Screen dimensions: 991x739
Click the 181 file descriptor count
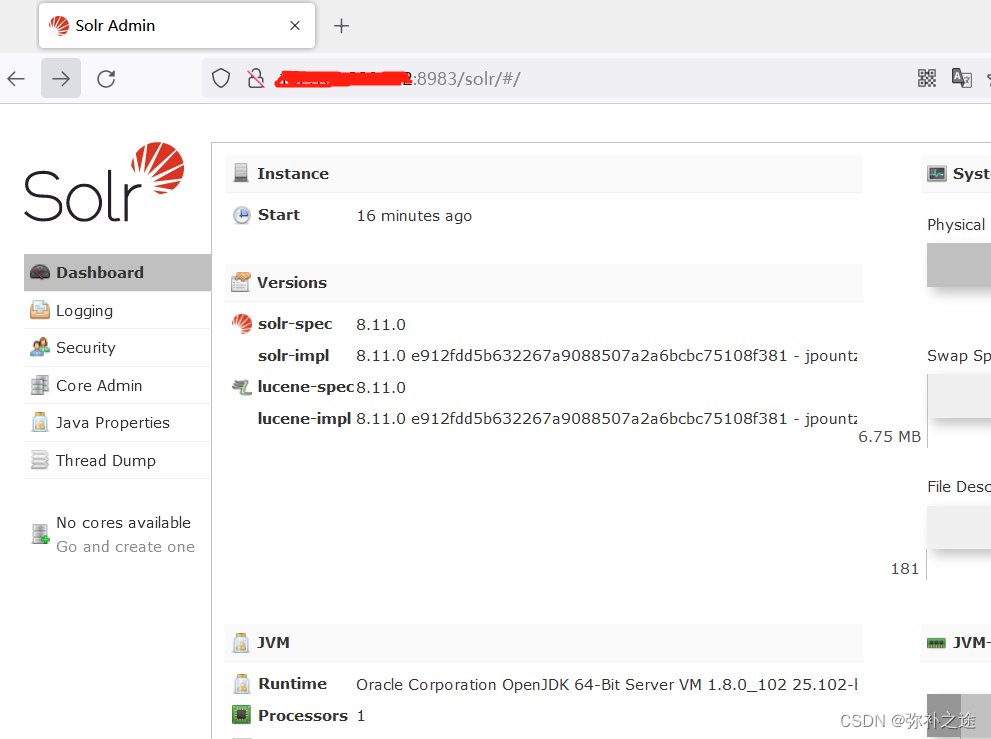tap(904, 569)
